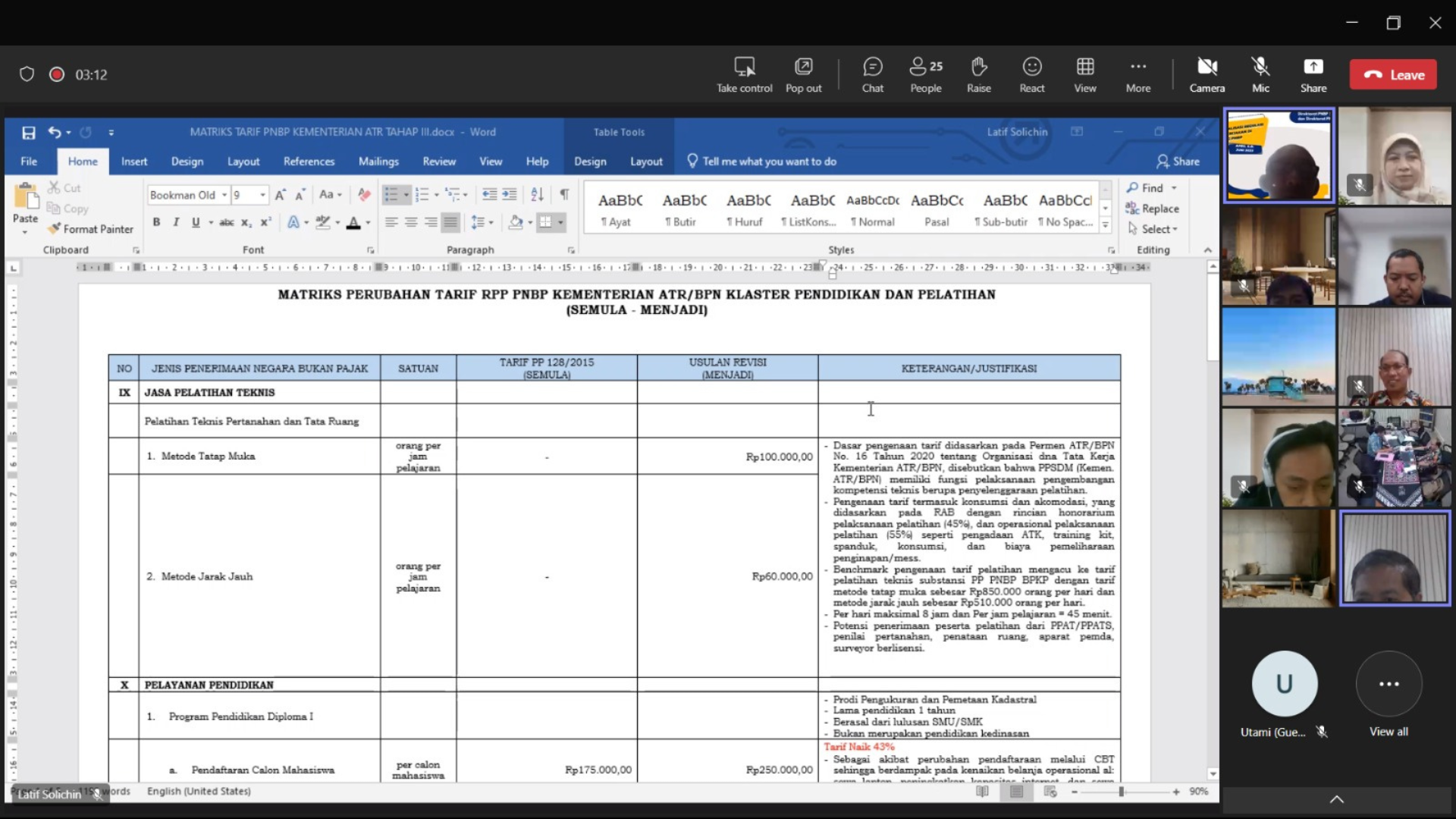Apply the font color red swatch
Image resolution: width=1456 pixels, height=819 pixels.
click(x=353, y=222)
